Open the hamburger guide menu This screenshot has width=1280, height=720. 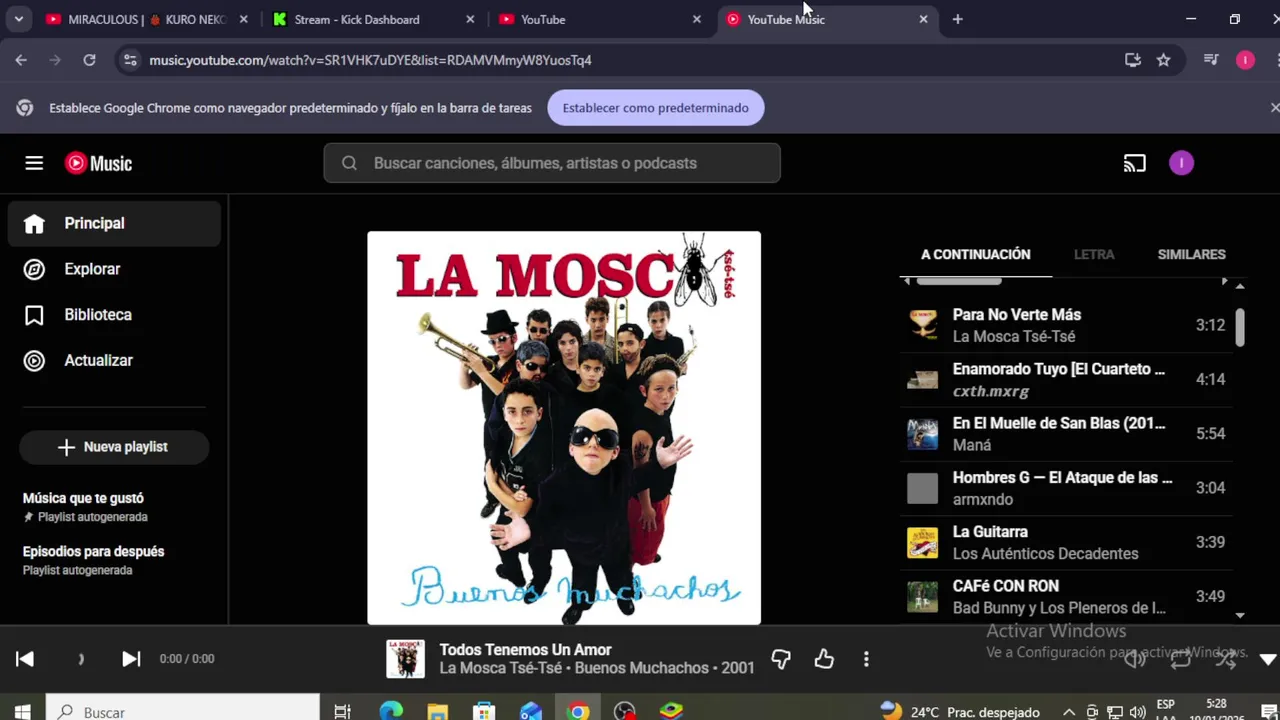coord(34,163)
